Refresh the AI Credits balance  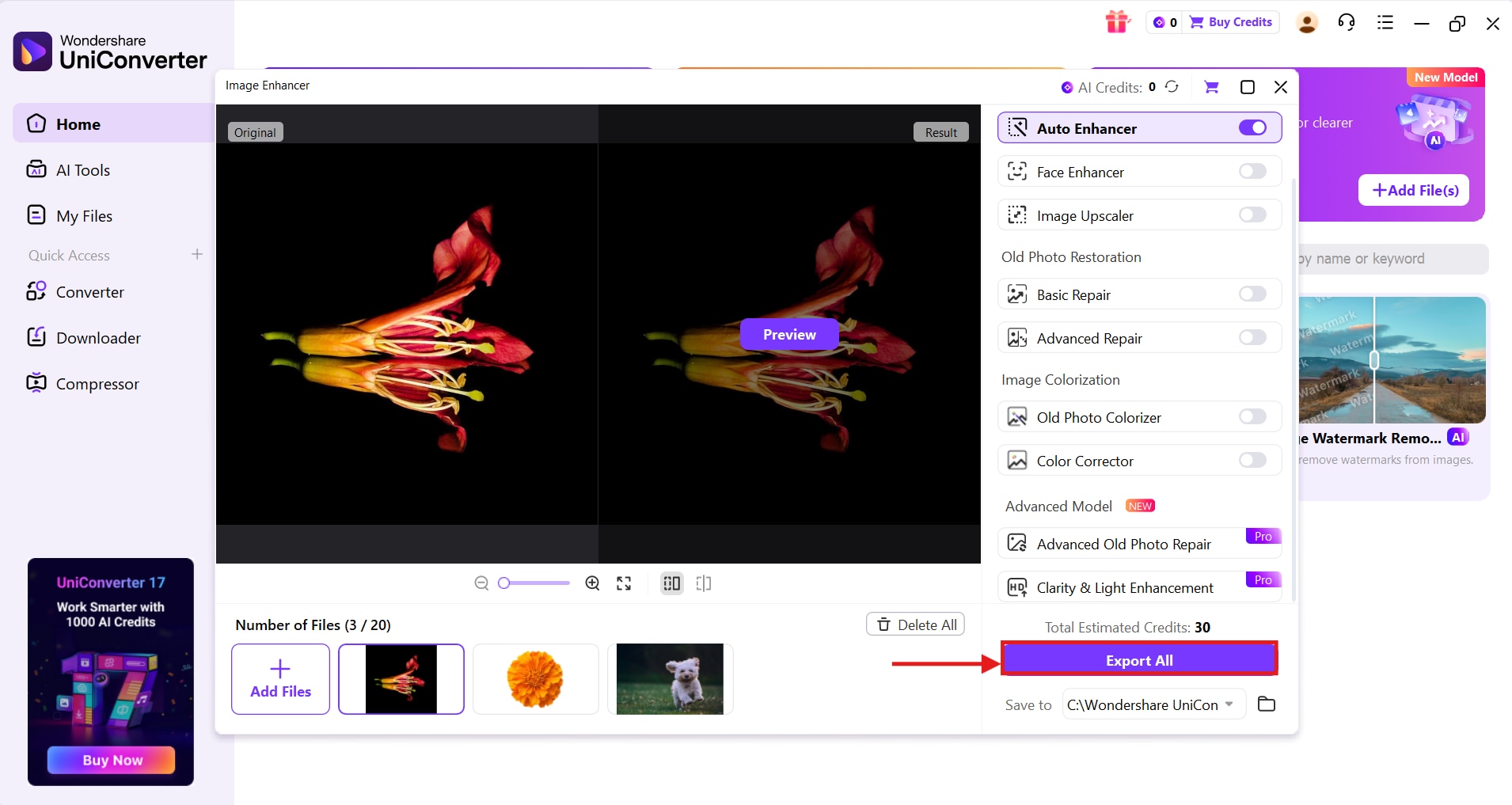point(1171,87)
